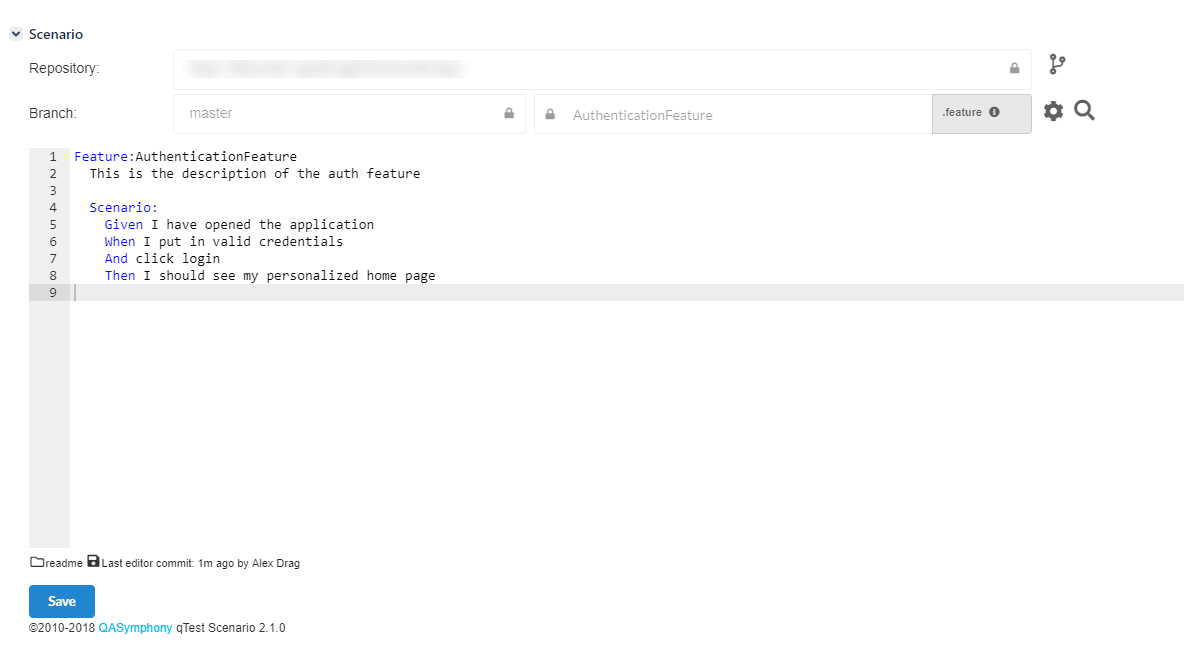The image size is (1191, 650).
Task: Click the lock icon in Repository field
Action: tap(1014, 69)
